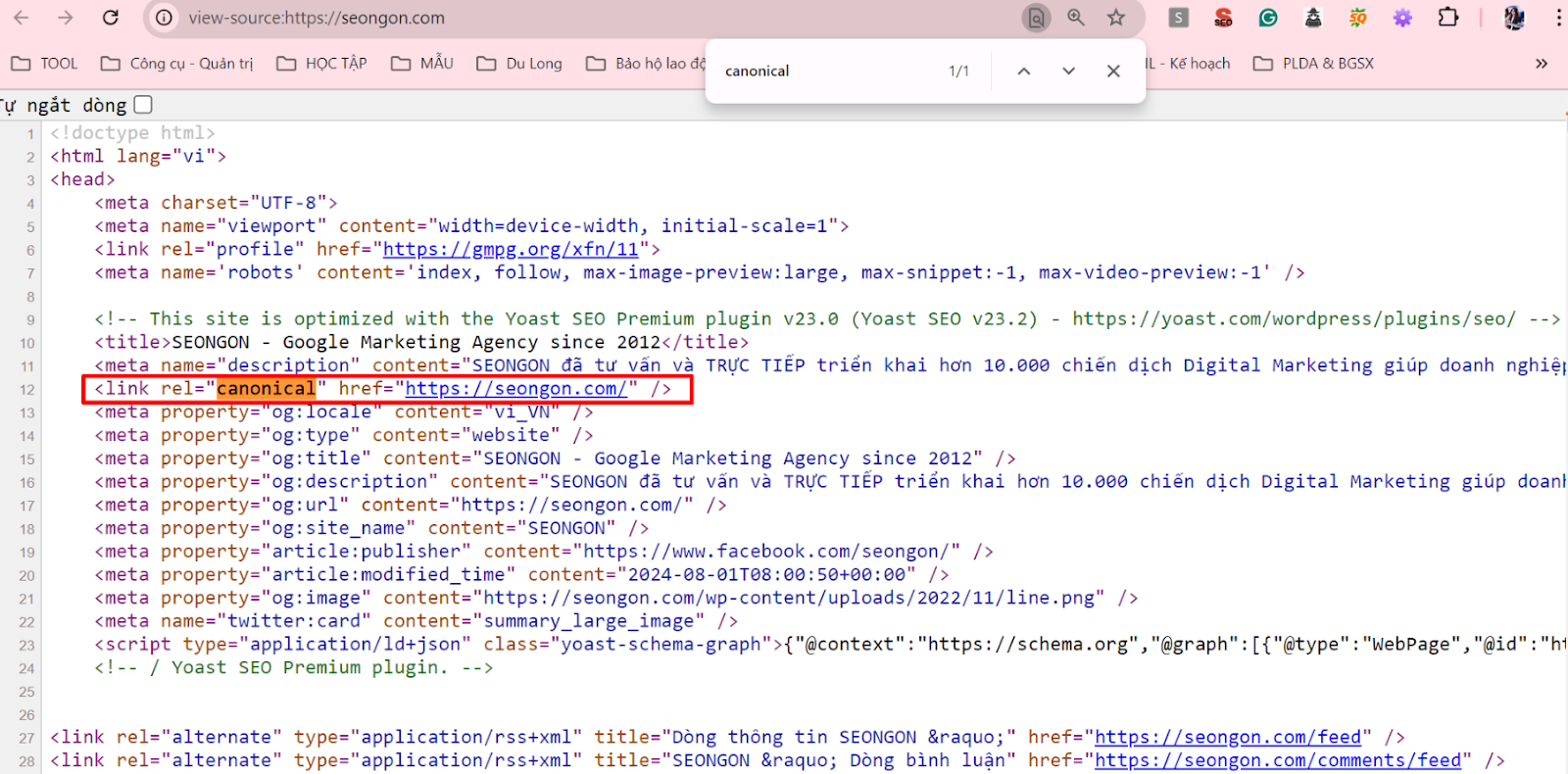Viewport: 1568px width, 774px height.
Task: Go back to the previous page
Action: pos(22,18)
